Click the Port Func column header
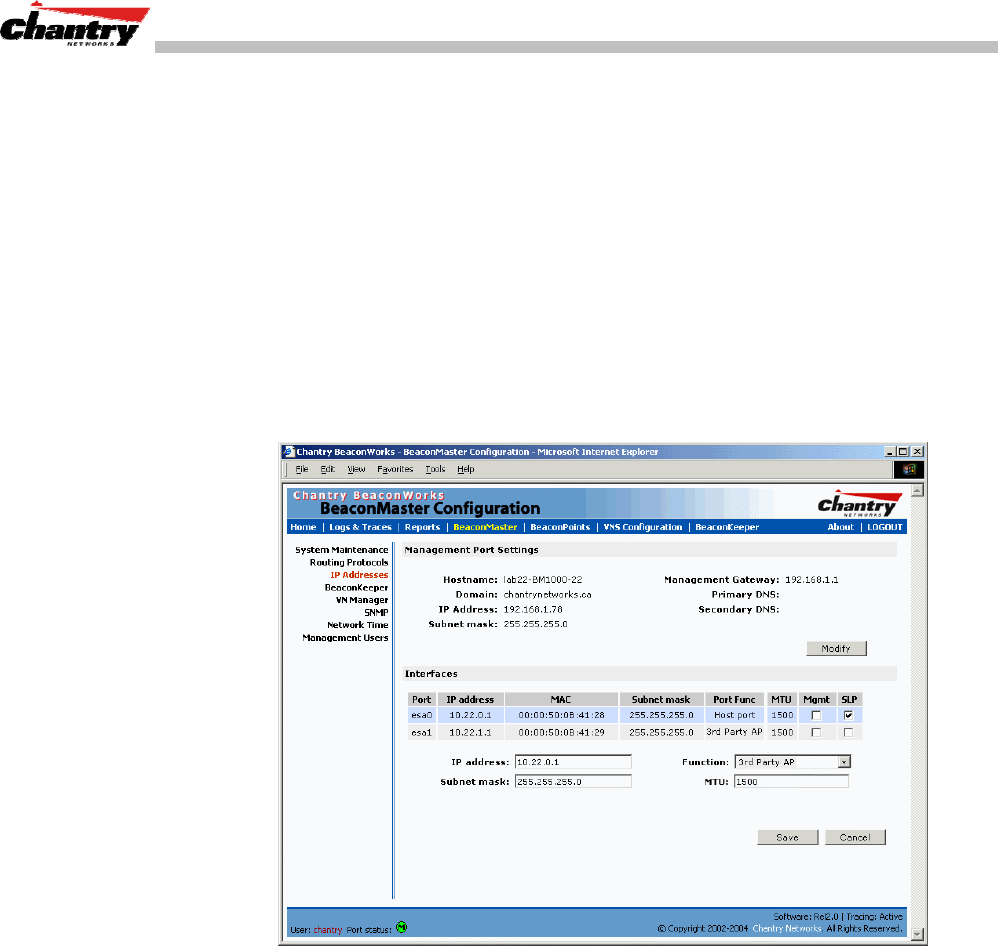This screenshot has height=946, width=998. (x=734, y=700)
